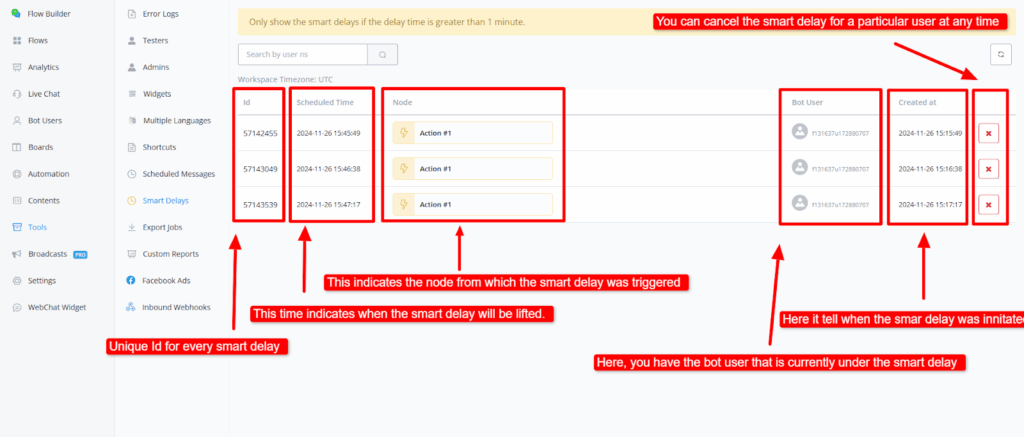Viewport: 1024px width, 437px height.
Task: Open Action #1 node in third row
Action: pyautogui.click(x=472, y=204)
